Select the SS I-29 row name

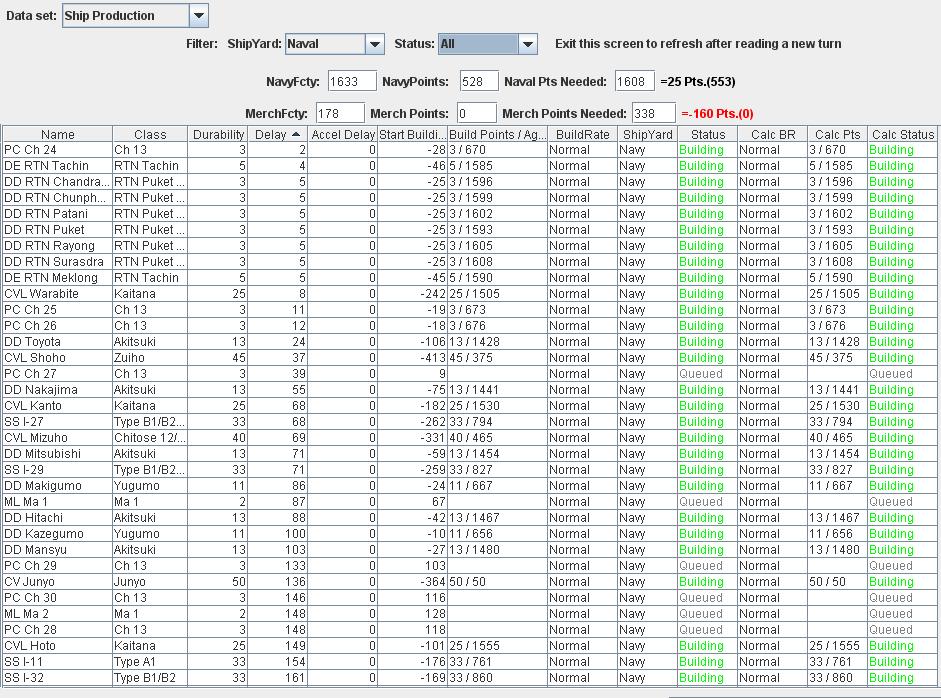click(23, 470)
